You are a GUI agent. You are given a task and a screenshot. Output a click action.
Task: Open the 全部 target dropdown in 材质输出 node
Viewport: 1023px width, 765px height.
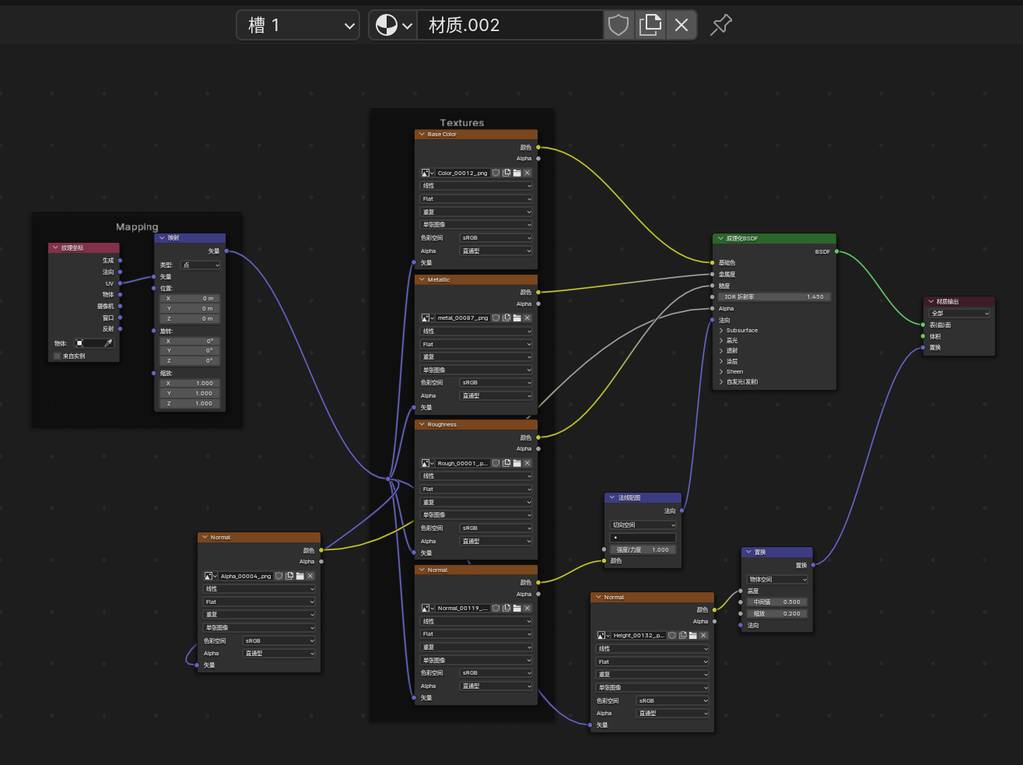[x=959, y=313]
